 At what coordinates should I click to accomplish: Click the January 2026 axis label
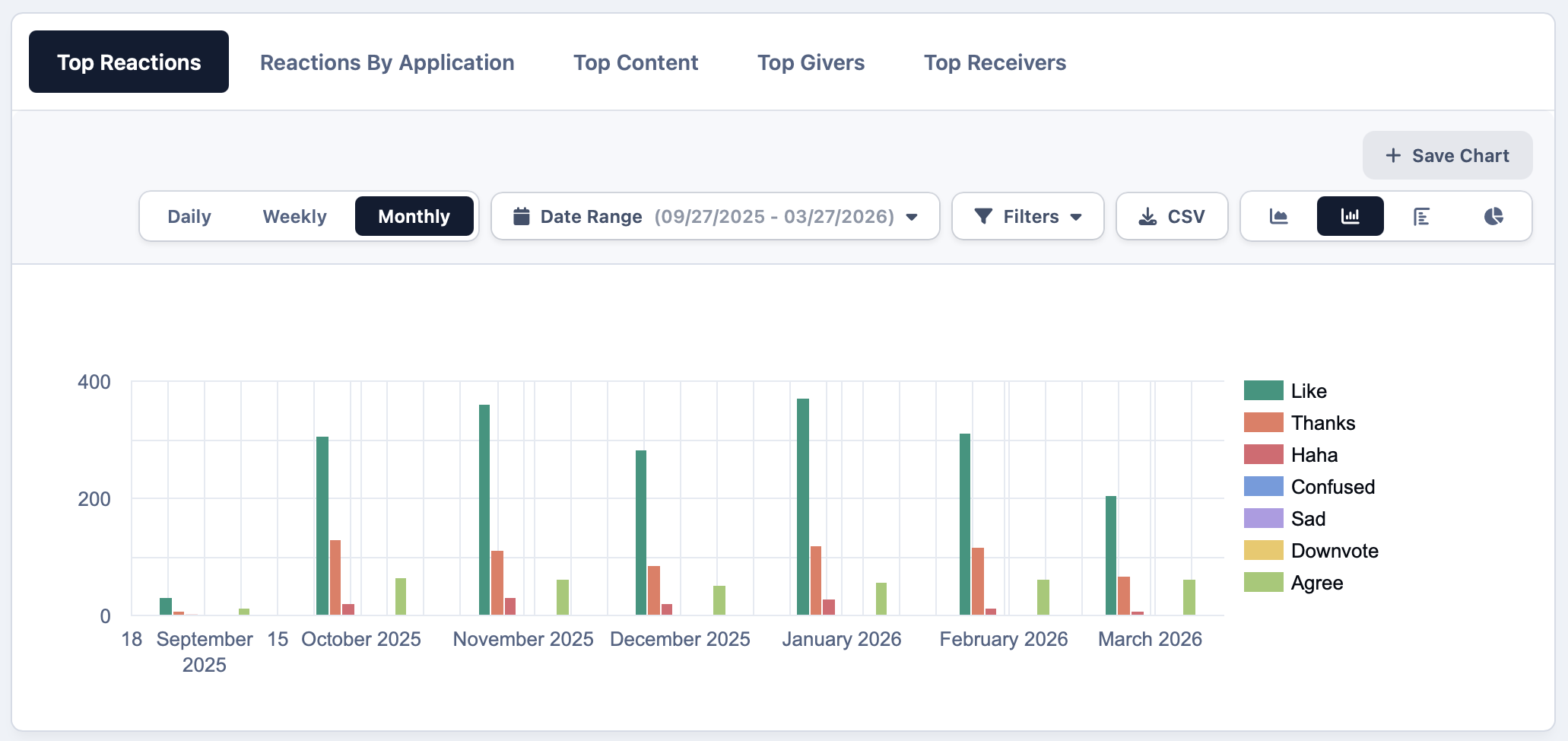842,639
